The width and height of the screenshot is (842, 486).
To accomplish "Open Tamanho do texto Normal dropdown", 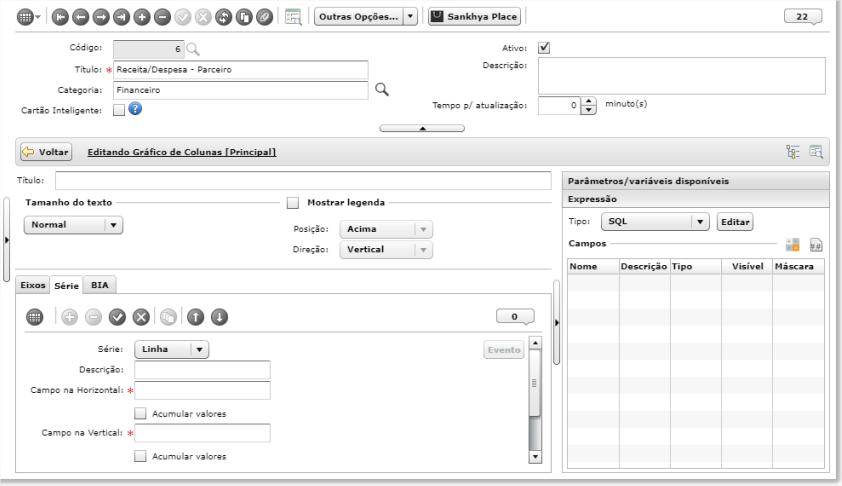I will tap(74, 225).
